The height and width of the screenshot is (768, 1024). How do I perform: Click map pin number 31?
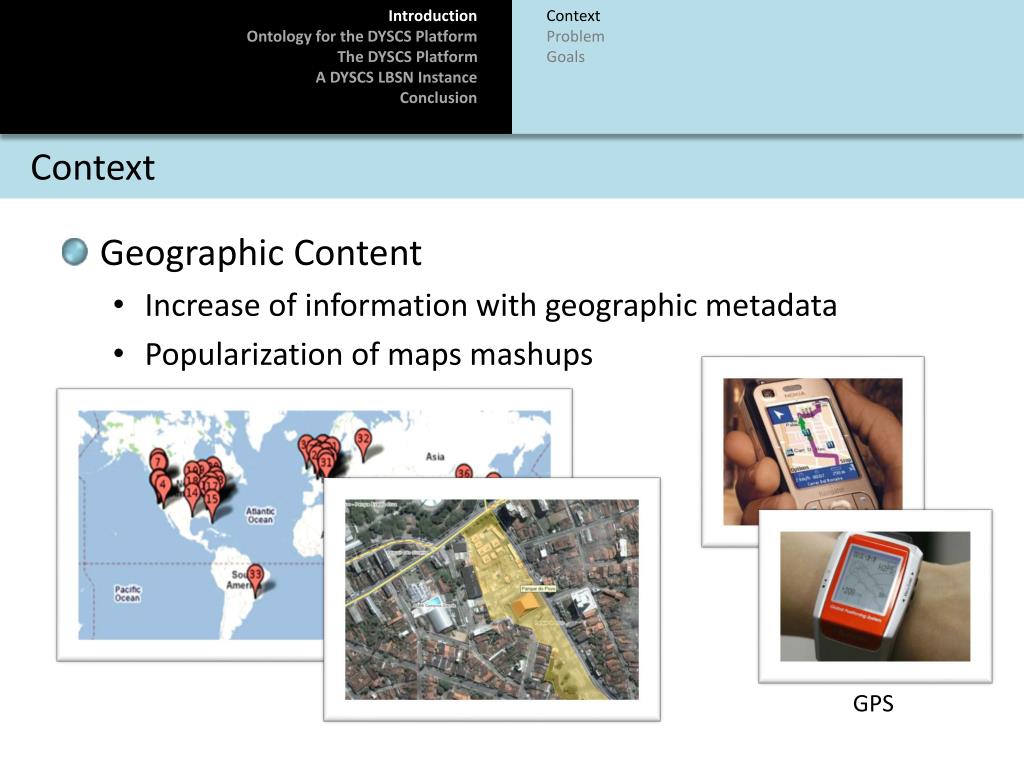pos(325,463)
